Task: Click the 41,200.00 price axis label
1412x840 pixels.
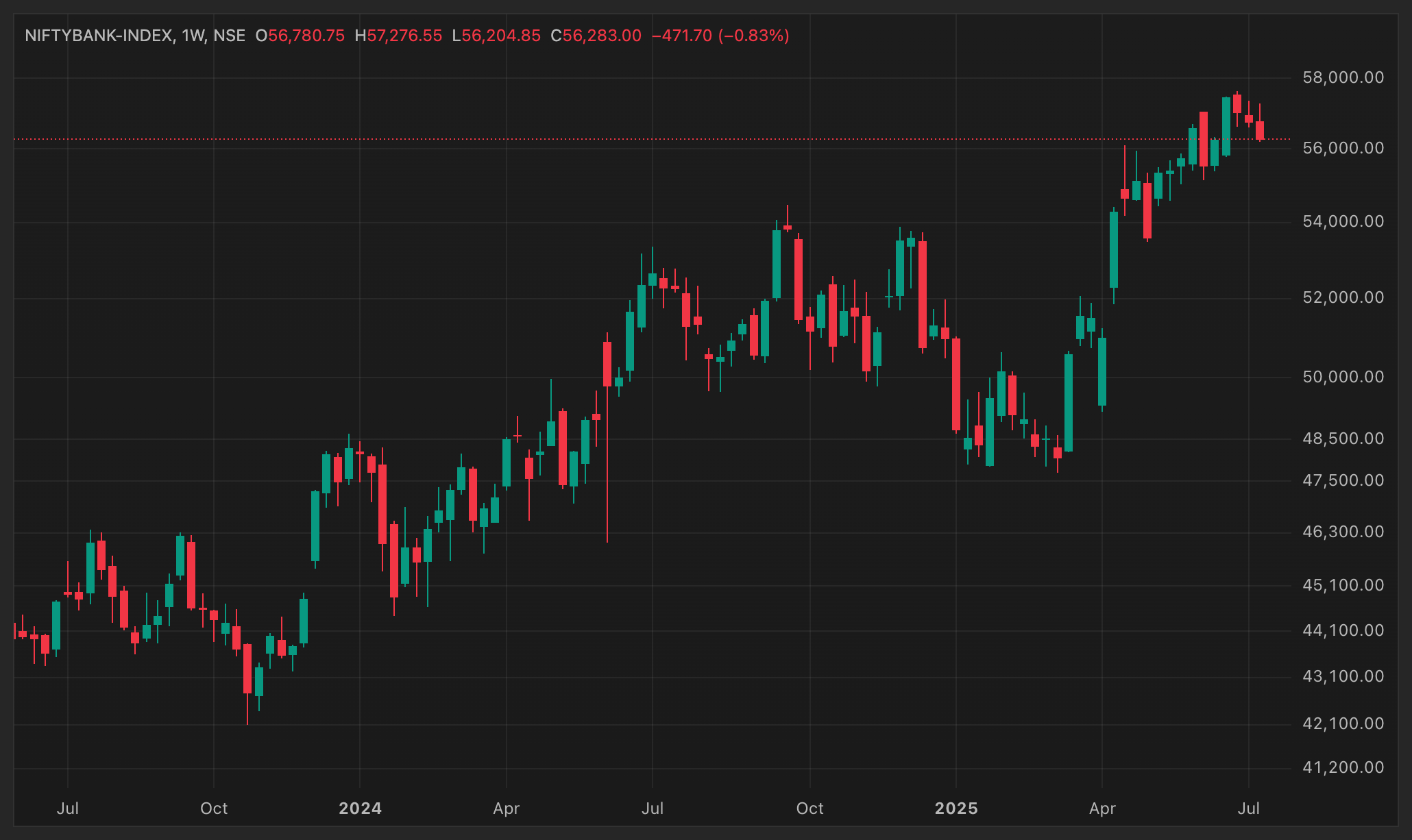Action: (1343, 767)
